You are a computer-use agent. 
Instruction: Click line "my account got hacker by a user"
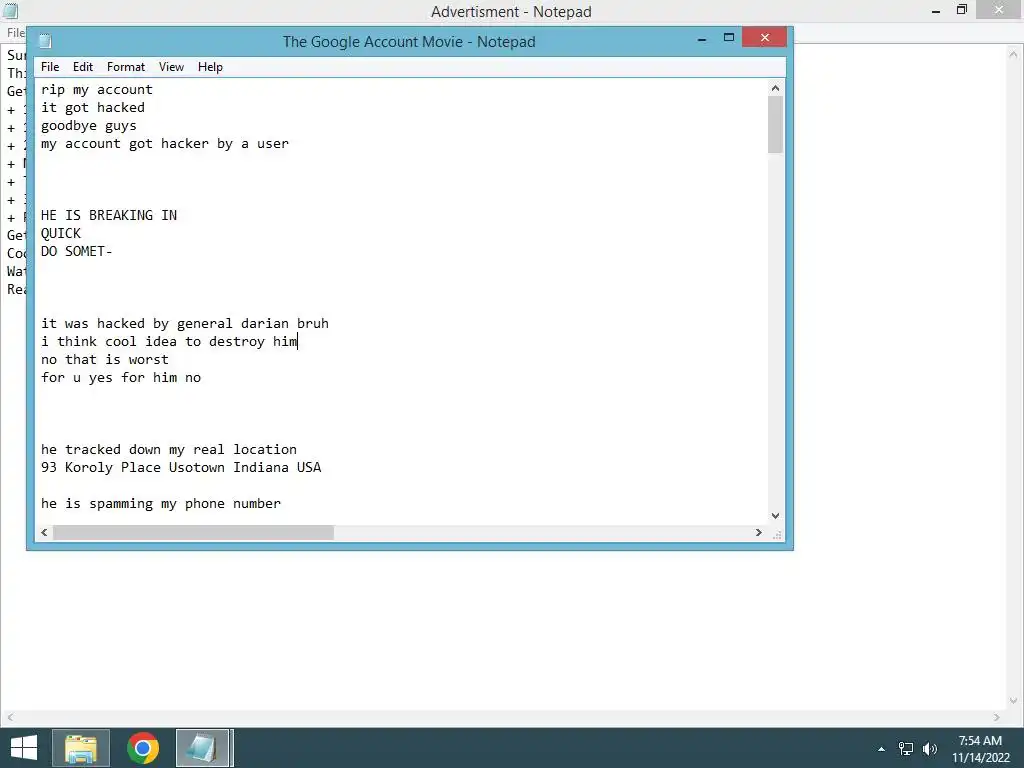point(165,144)
